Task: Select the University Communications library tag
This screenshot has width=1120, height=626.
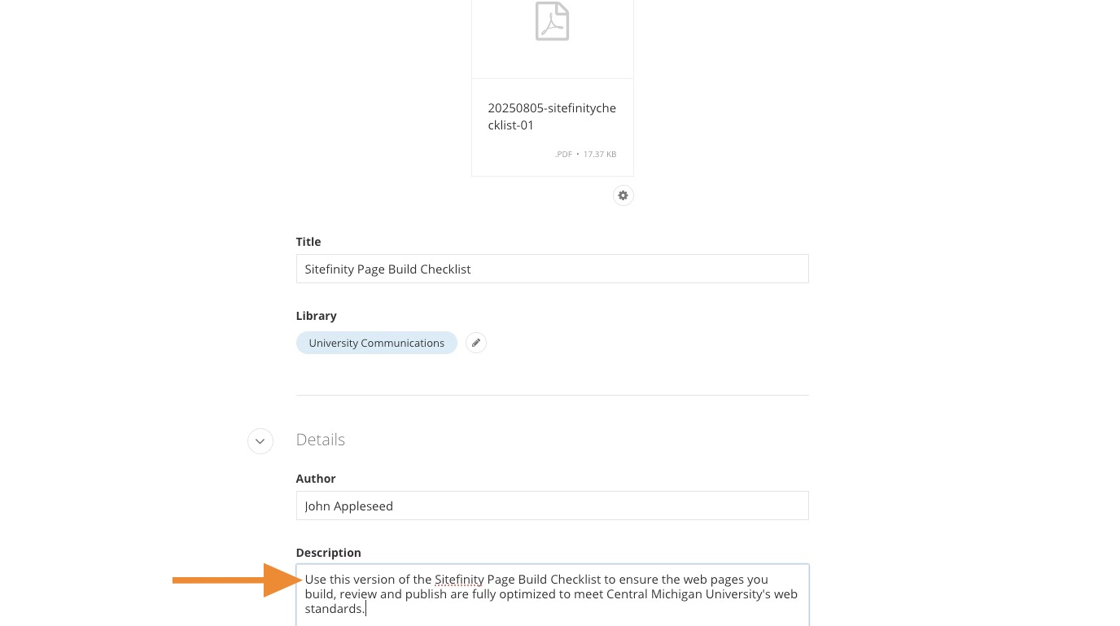Action: click(x=376, y=343)
